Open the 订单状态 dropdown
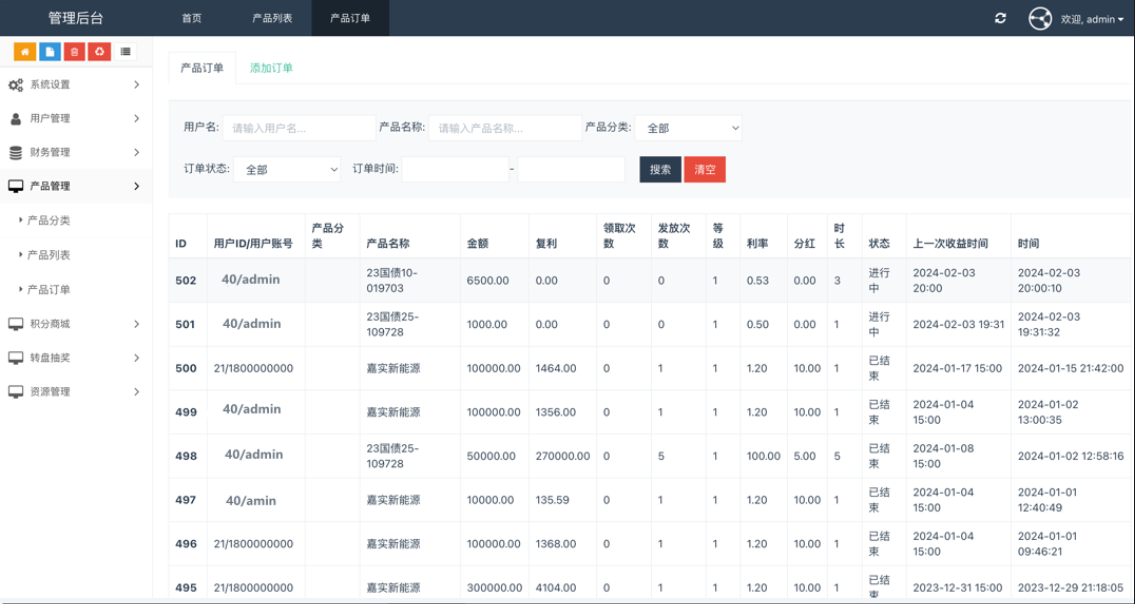 [287, 169]
